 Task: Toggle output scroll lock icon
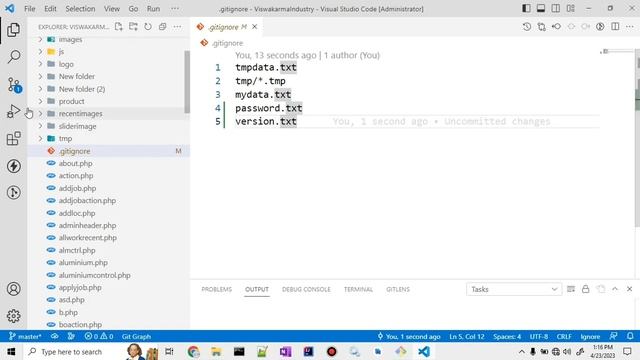(586, 289)
